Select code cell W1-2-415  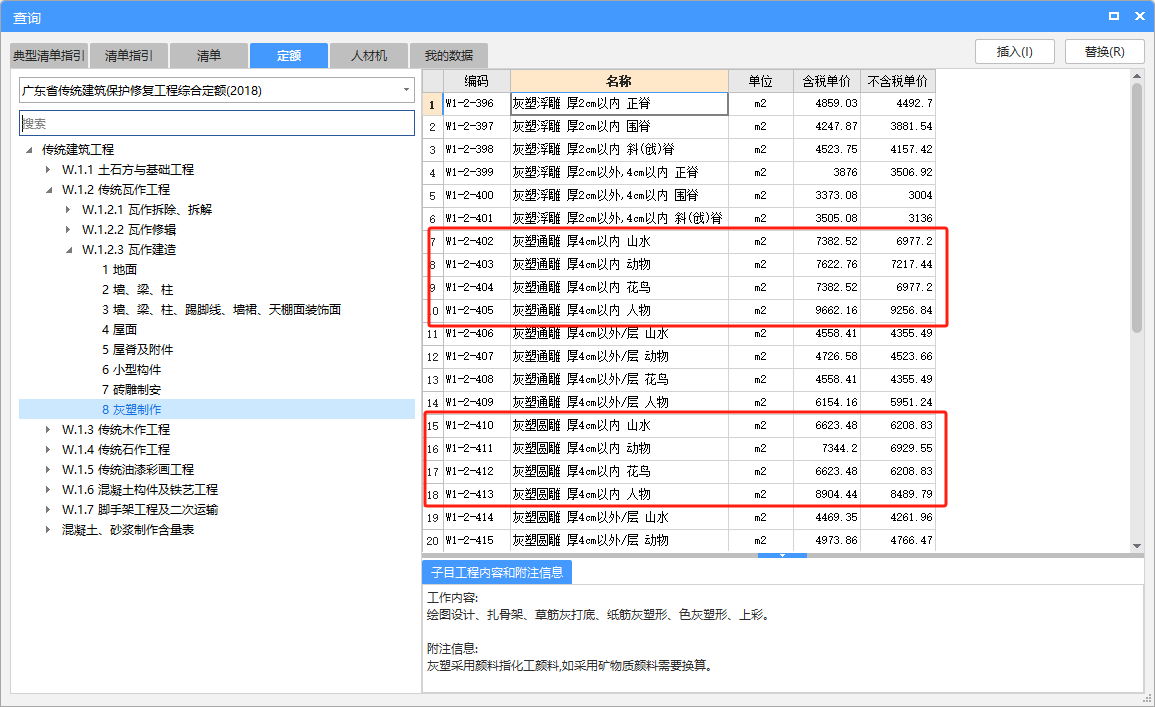tap(477, 541)
